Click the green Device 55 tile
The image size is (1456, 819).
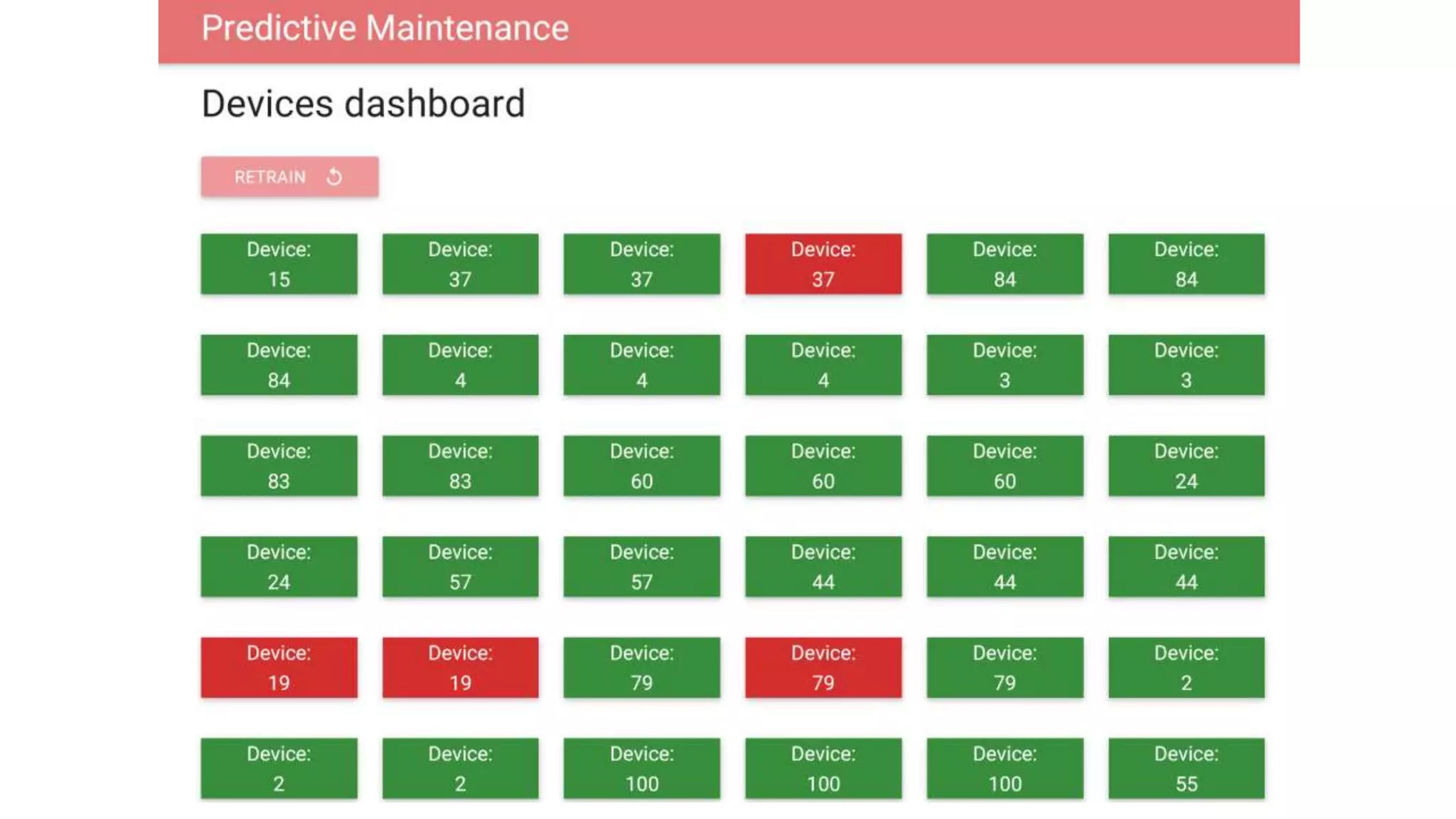(1186, 769)
